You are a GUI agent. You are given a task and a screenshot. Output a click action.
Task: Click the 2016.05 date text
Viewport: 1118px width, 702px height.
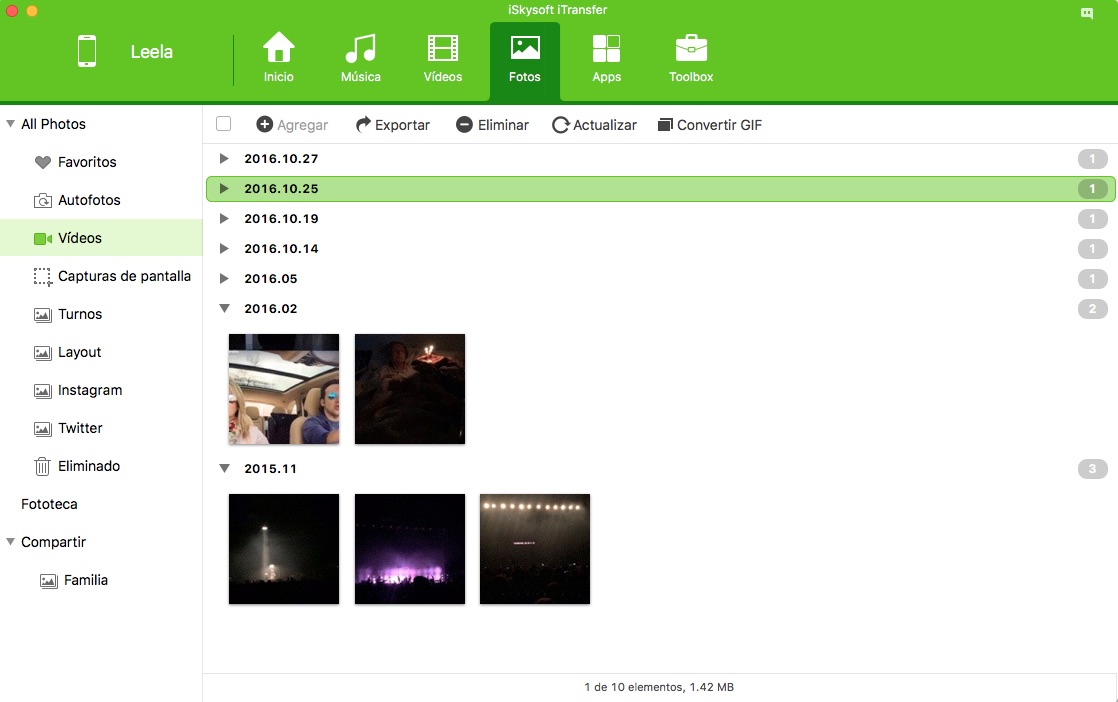[271, 279]
